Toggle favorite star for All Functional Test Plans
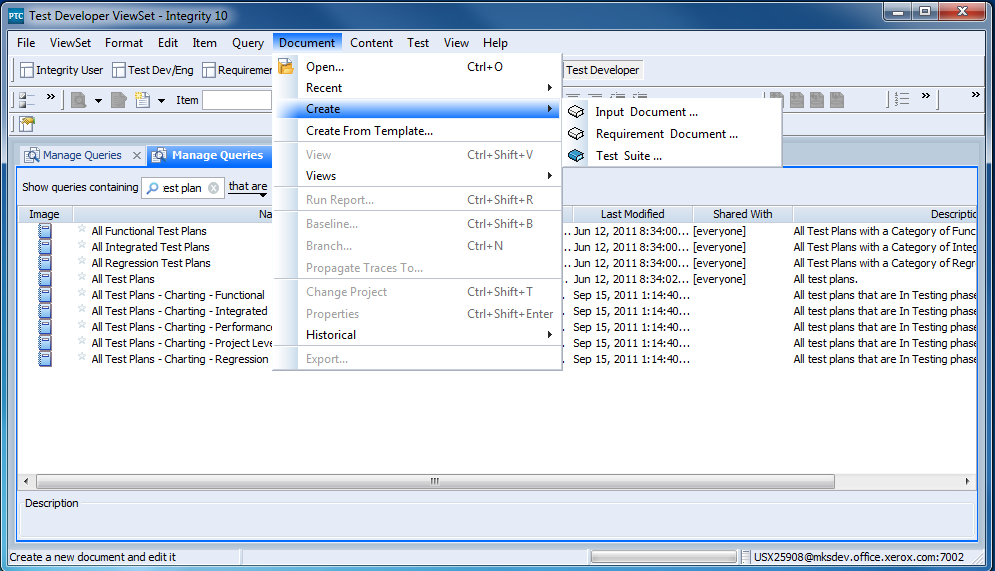This screenshot has width=995, height=571. pos(82,229)
